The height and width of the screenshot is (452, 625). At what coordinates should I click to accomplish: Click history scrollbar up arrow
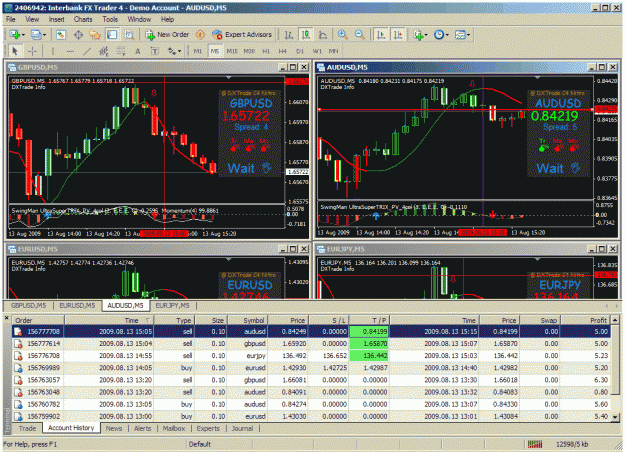[615, 320]
